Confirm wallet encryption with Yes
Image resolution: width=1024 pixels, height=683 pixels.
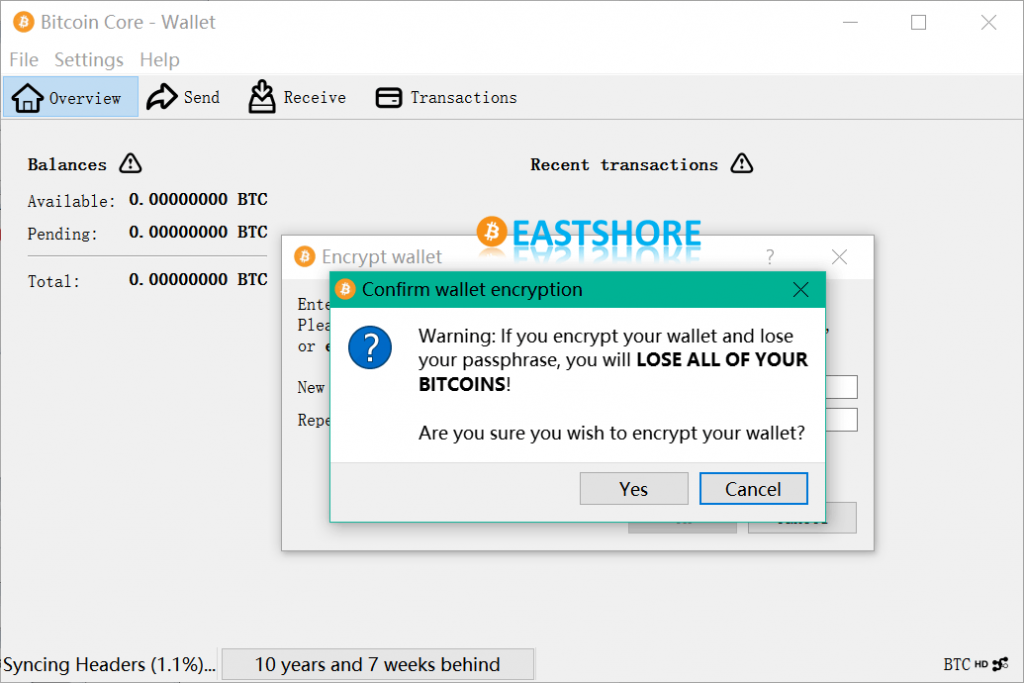tap(633, 489)
